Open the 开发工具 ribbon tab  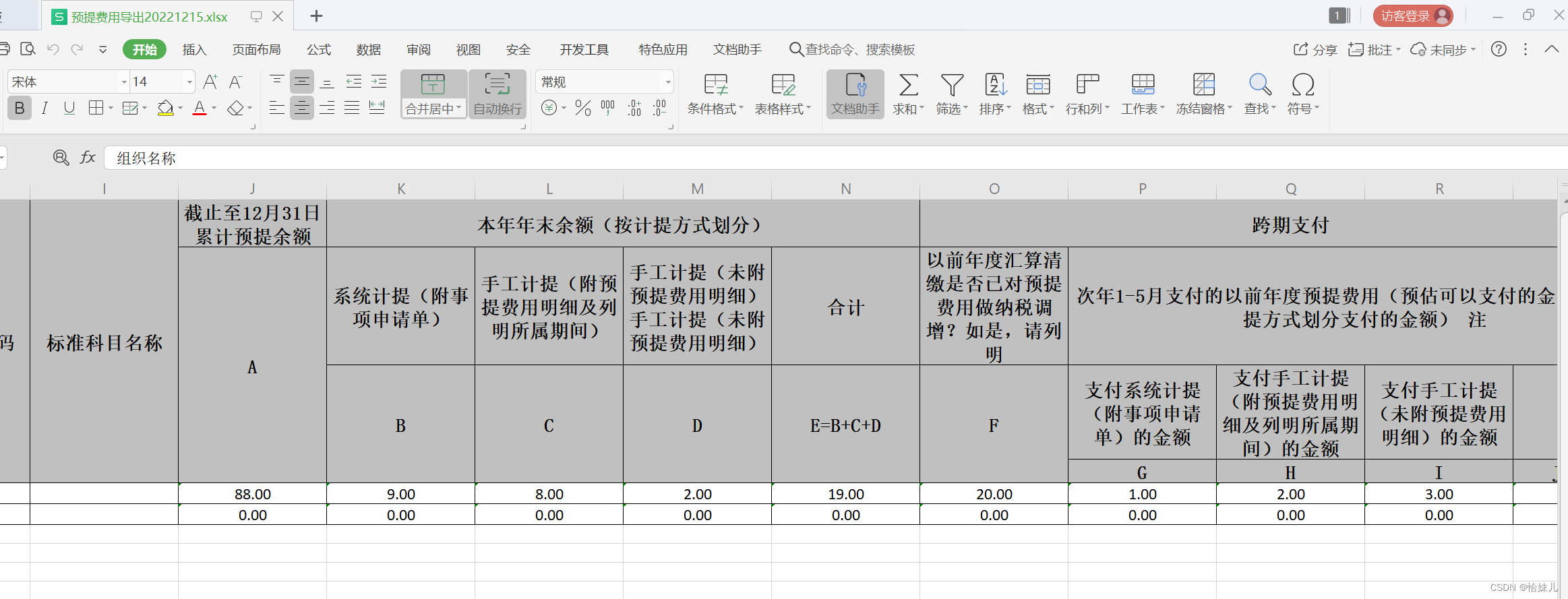[584, 49]
